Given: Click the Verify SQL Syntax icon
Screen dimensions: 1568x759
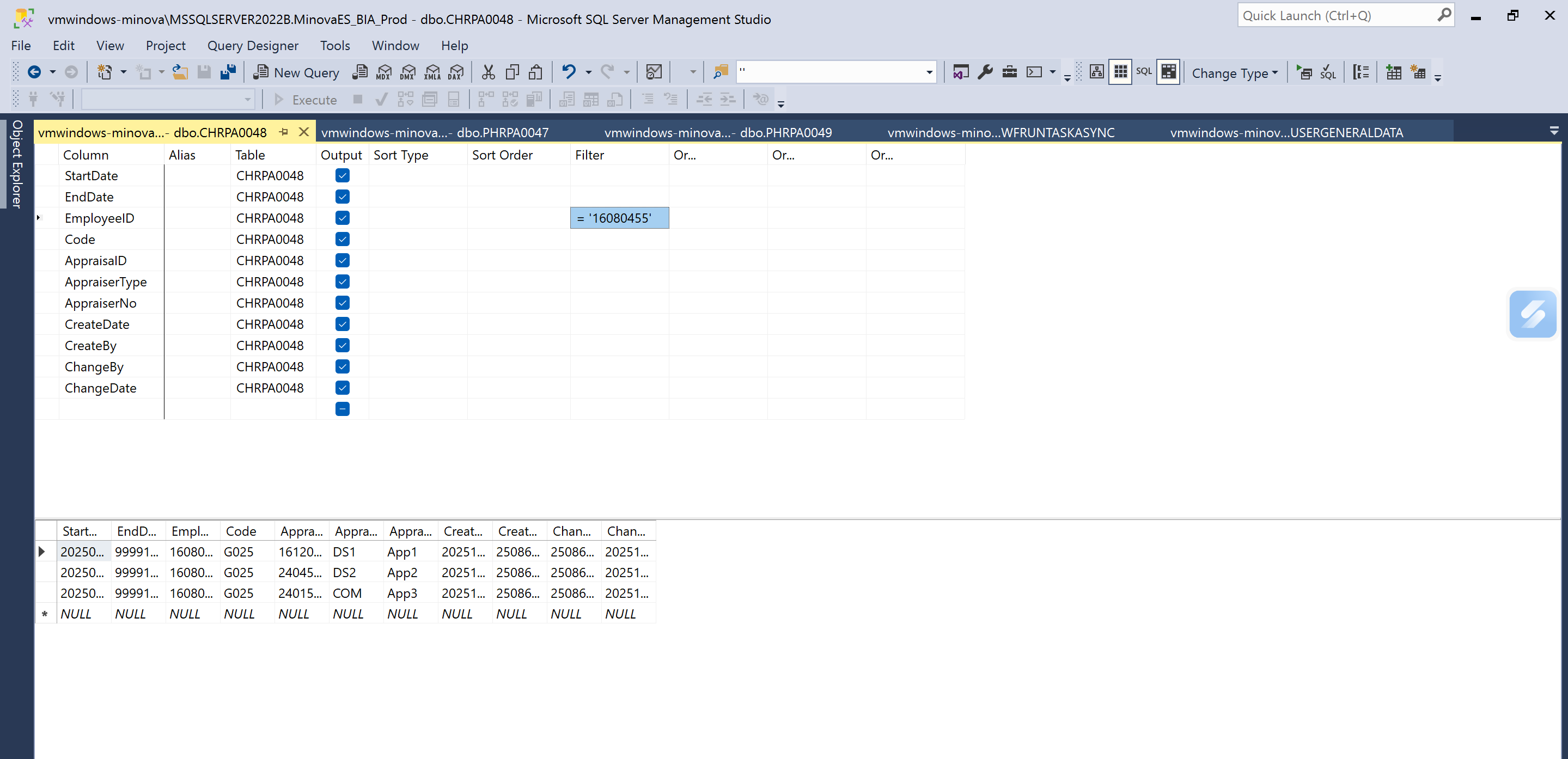Looking at the screenshot, I should click(x=1328, y=72).
